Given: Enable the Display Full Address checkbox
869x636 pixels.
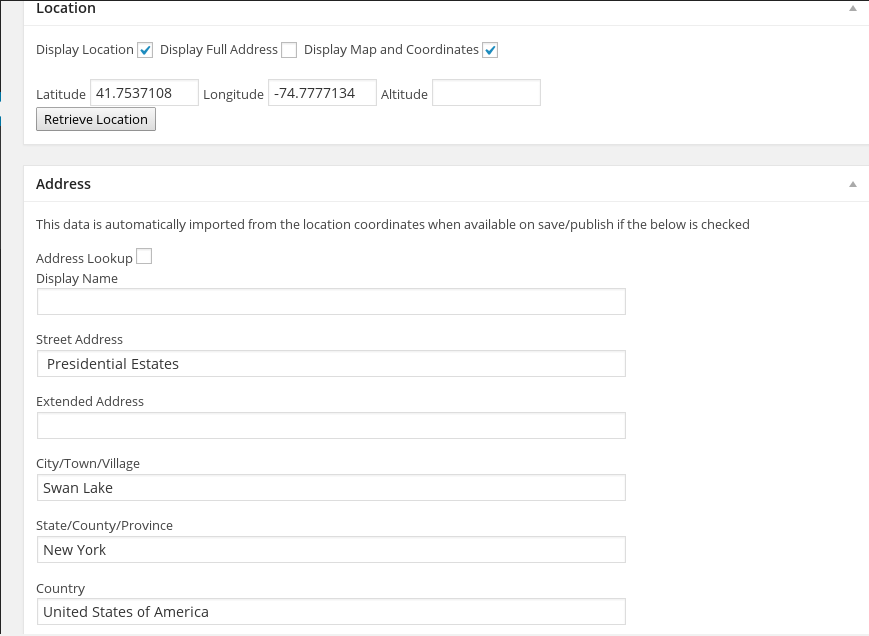Looking at the screenshot, I should [x=289, y=50].
